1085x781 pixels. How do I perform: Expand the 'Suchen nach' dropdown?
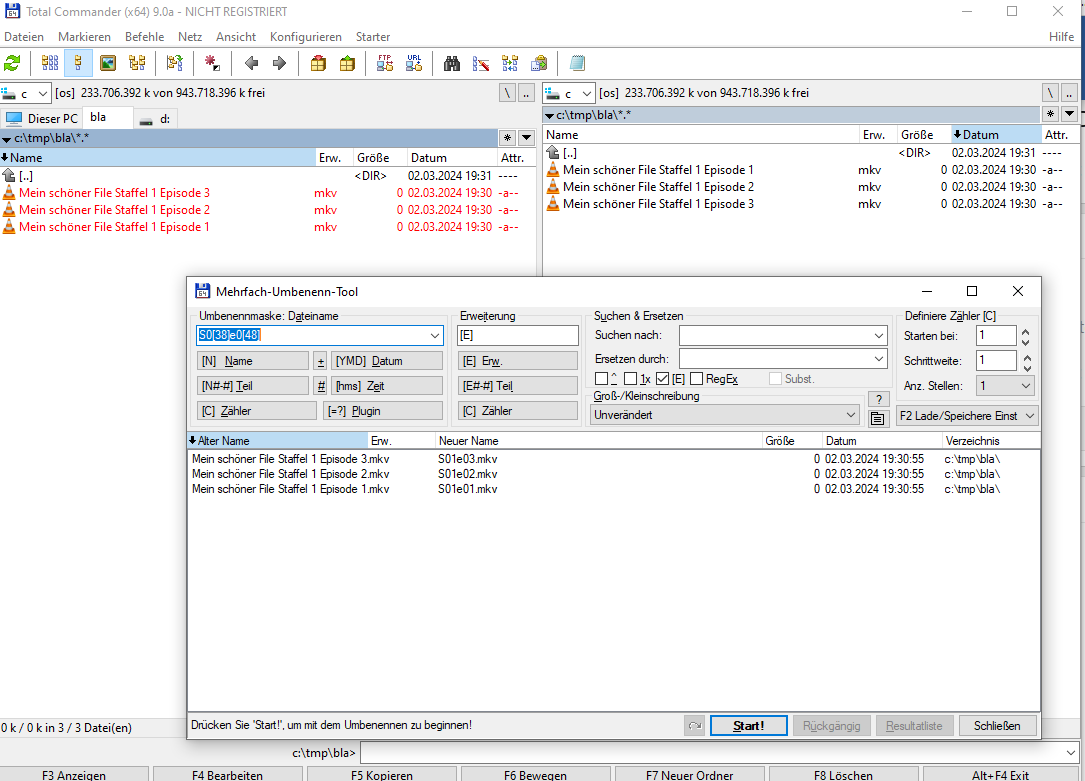(879, 336)
